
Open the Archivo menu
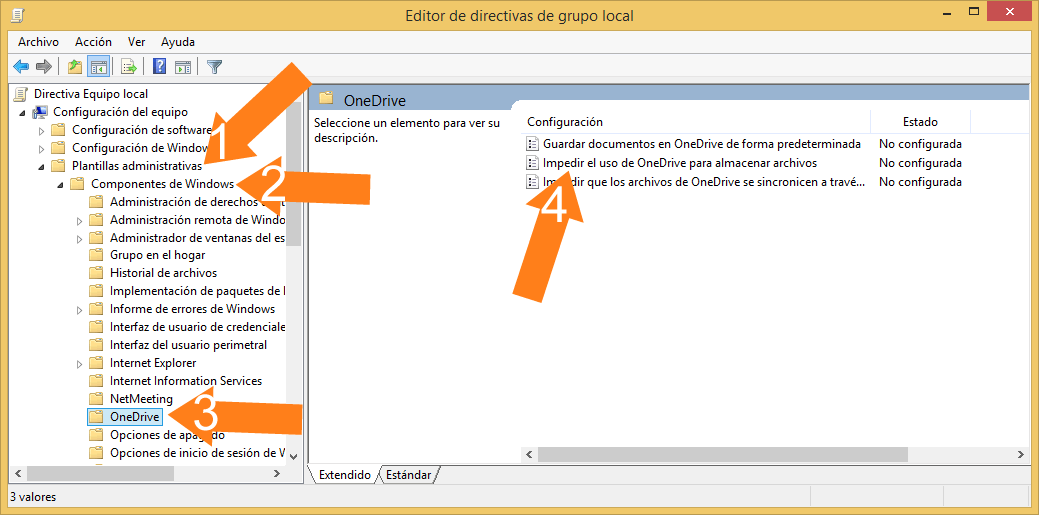pos(38,42)
